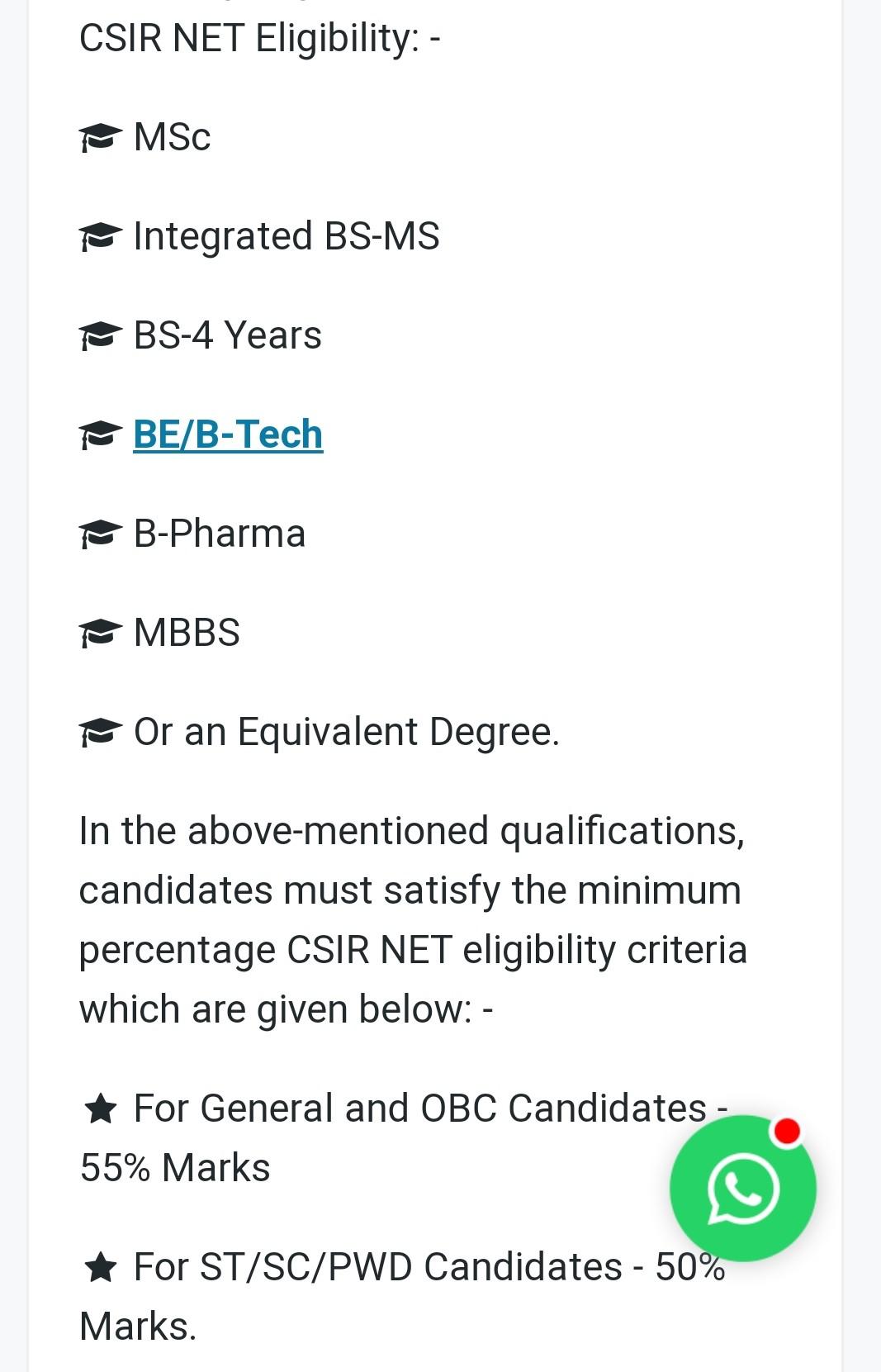Click the graduation cap beside Integrated BS-MS
Viewport: 881px width, 1372px height.
[101, 237]
